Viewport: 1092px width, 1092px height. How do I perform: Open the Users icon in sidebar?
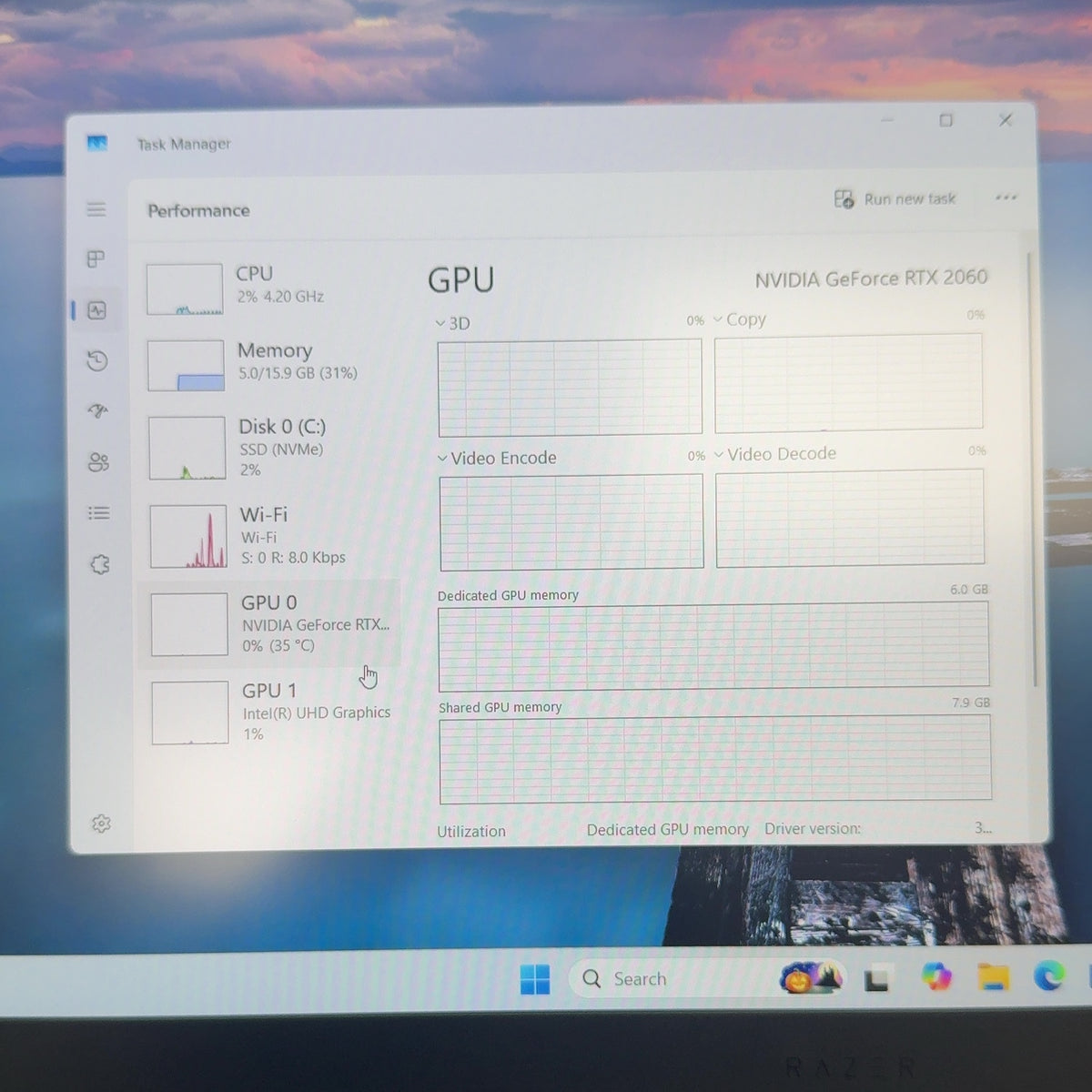[x=98, y=462]
